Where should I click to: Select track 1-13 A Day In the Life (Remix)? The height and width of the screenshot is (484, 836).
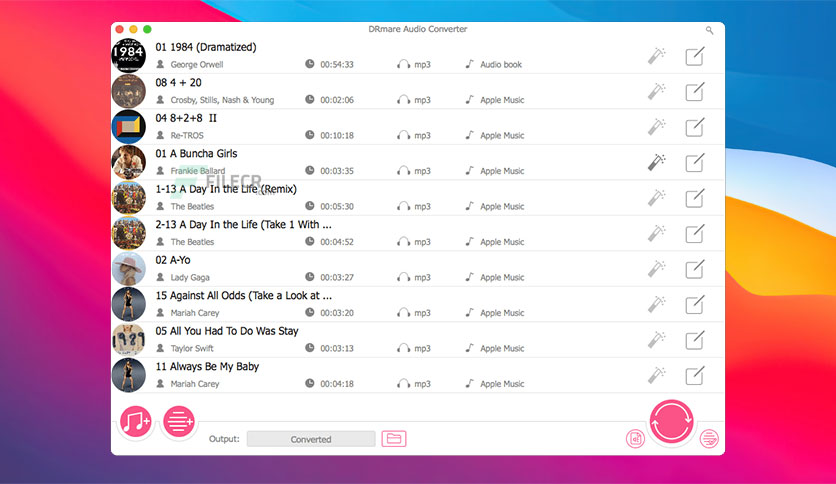226,189
